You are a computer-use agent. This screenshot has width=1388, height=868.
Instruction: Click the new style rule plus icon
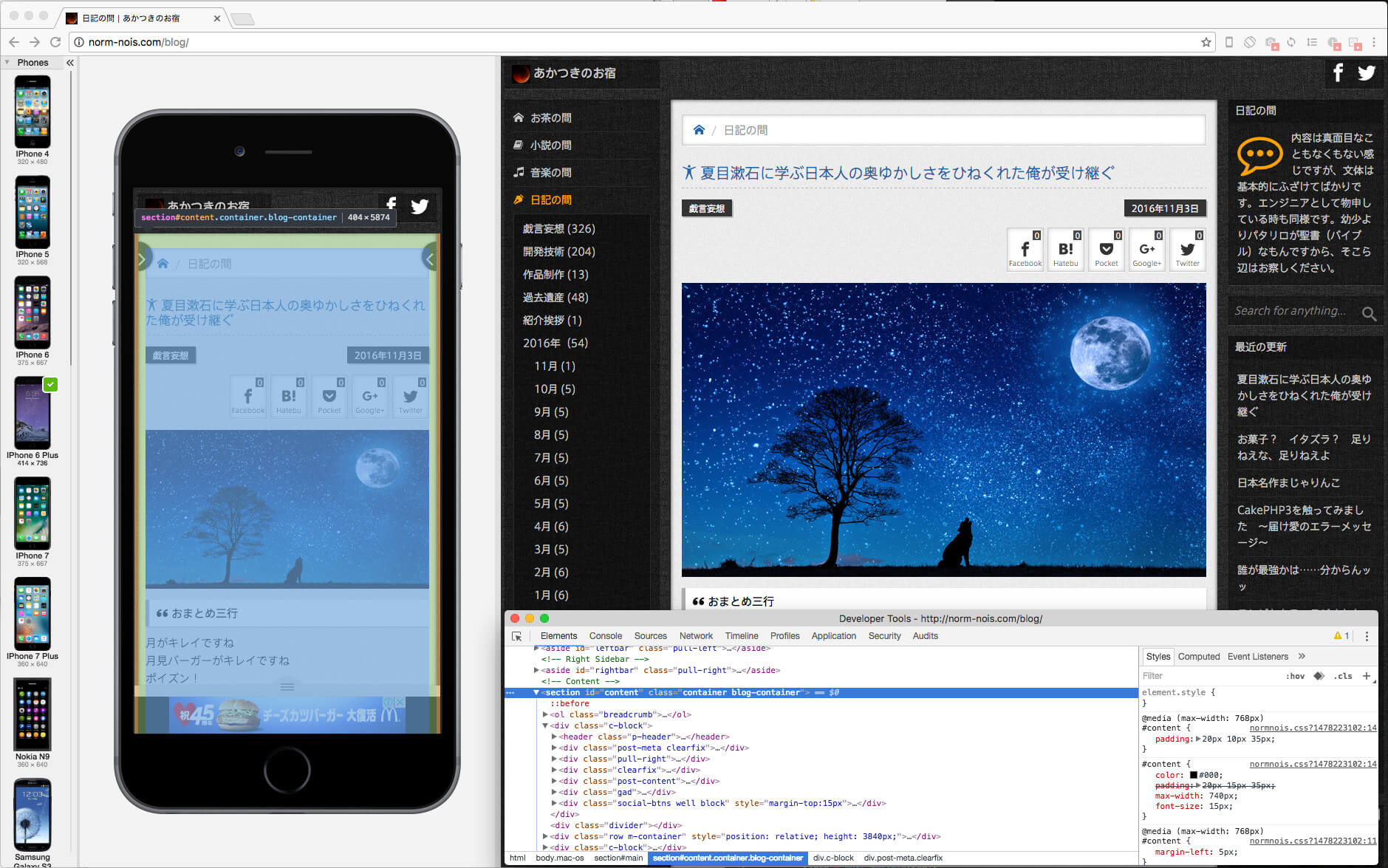[x=1366, y=675]
